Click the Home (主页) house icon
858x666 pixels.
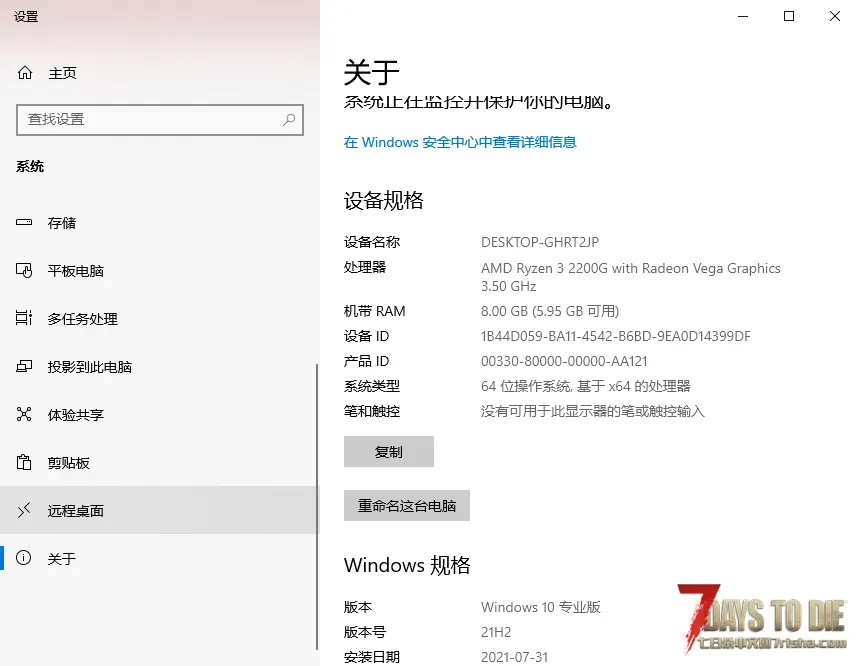click(25, 73)
